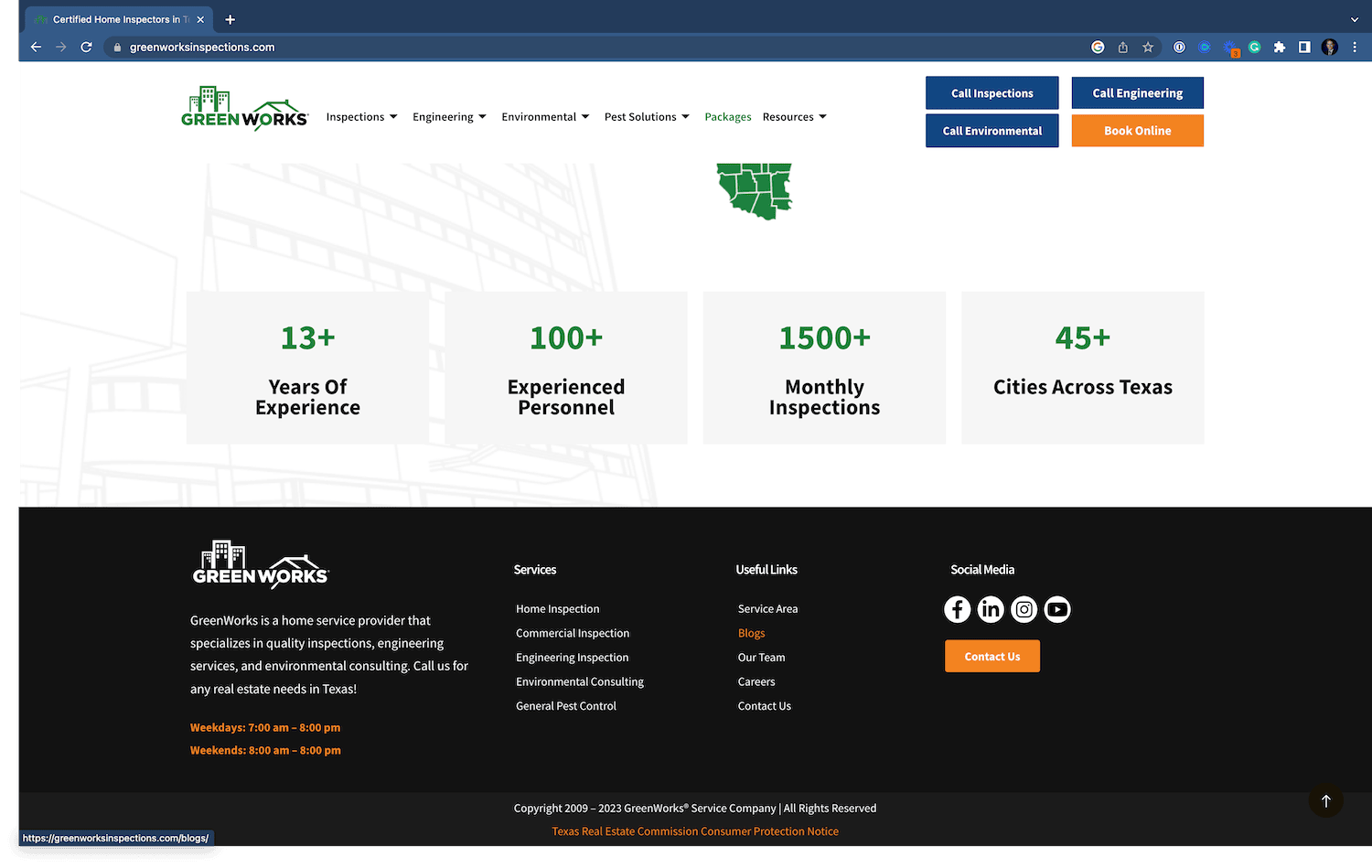Select the Certified Home Inspectors tab
This screenshot has height=868, width=1372.
coord(119,19)
